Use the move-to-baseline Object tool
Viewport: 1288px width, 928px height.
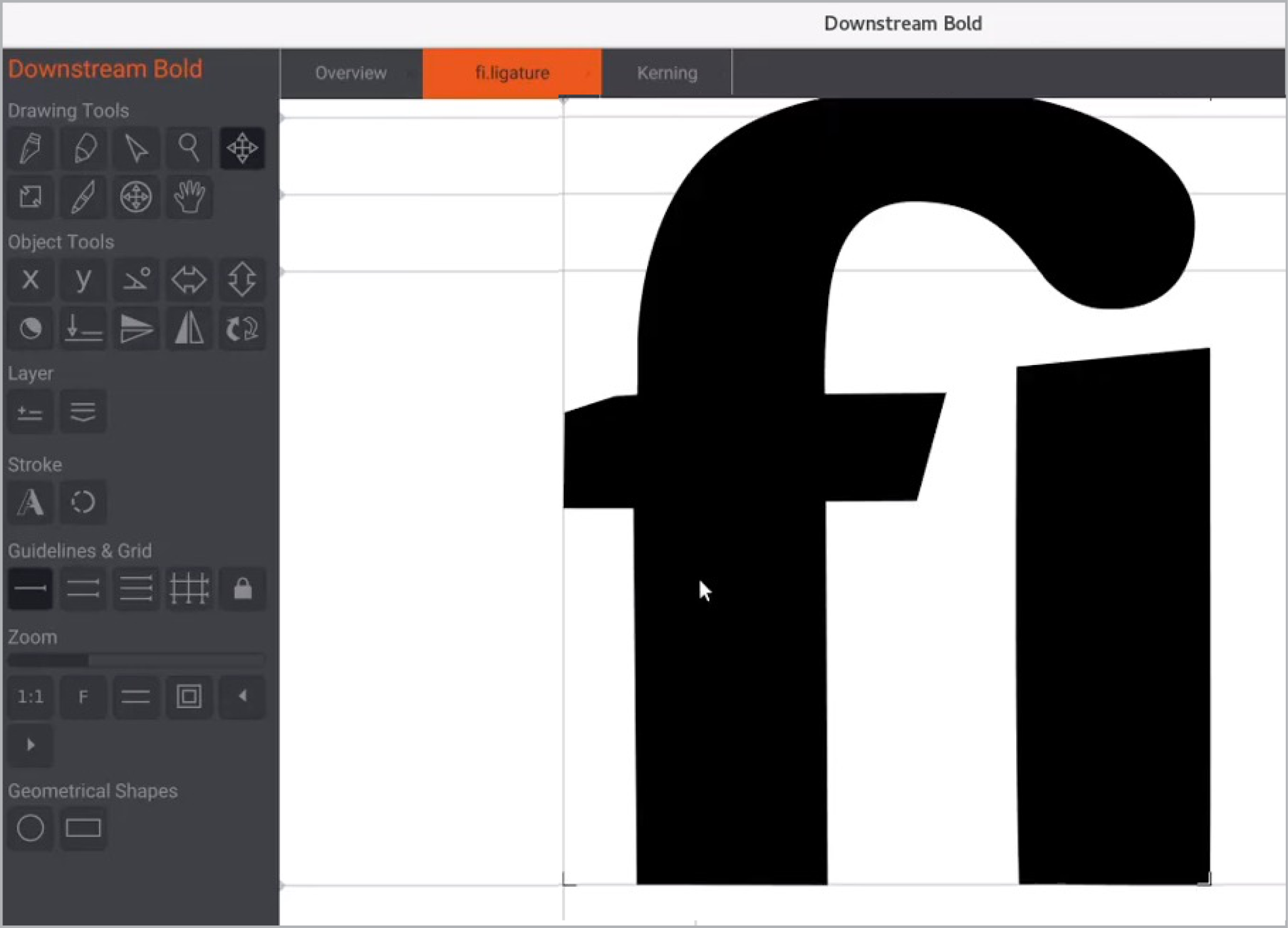click(83, 329)
